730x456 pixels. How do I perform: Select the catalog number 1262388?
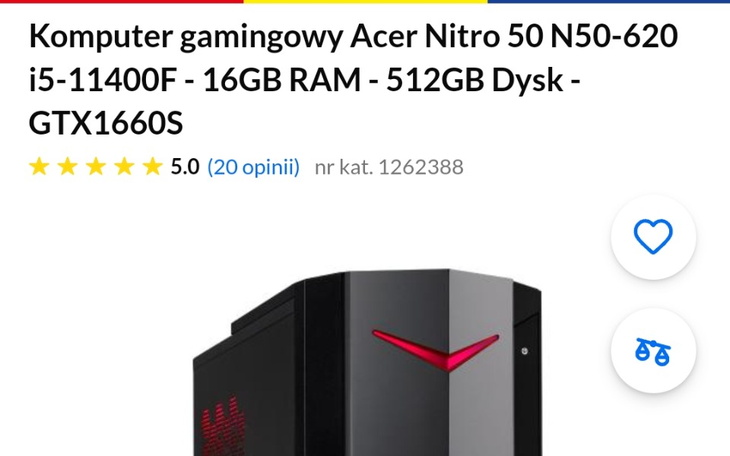(x=421, y=167)
